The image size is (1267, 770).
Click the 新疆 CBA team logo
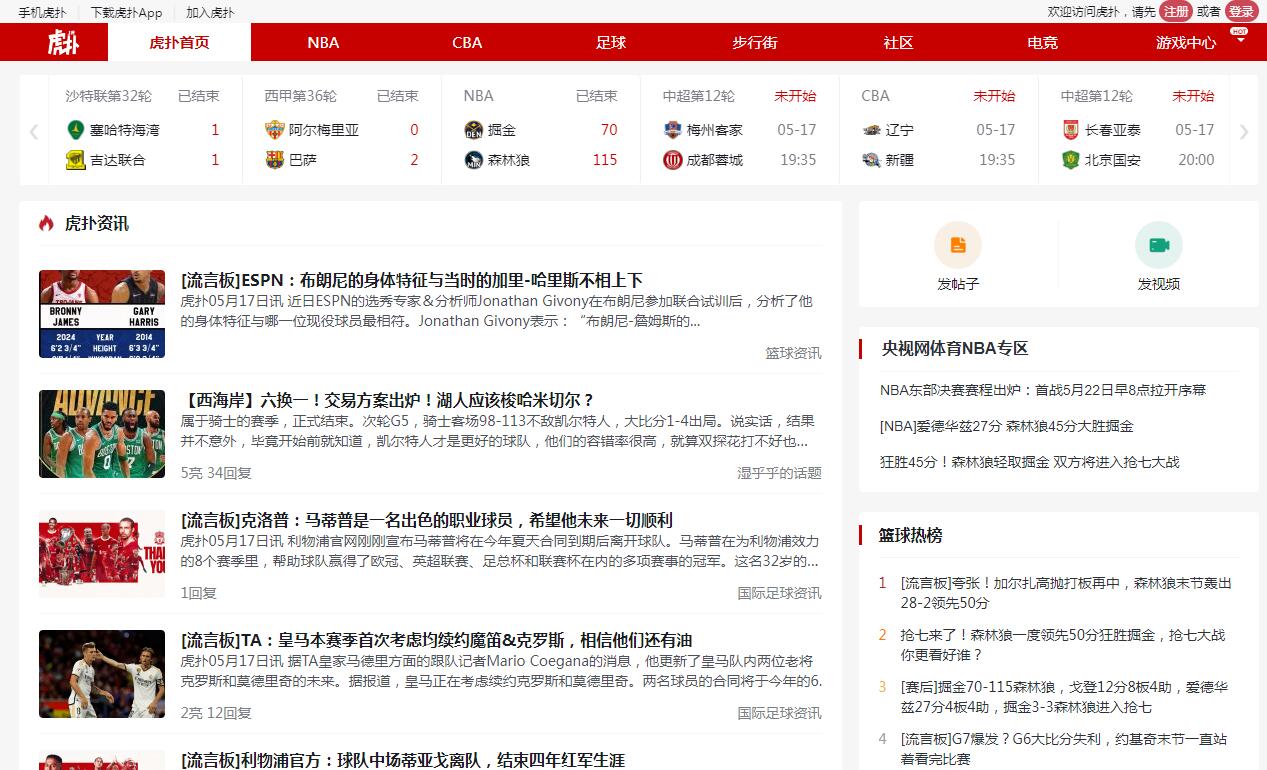[872, 160]
